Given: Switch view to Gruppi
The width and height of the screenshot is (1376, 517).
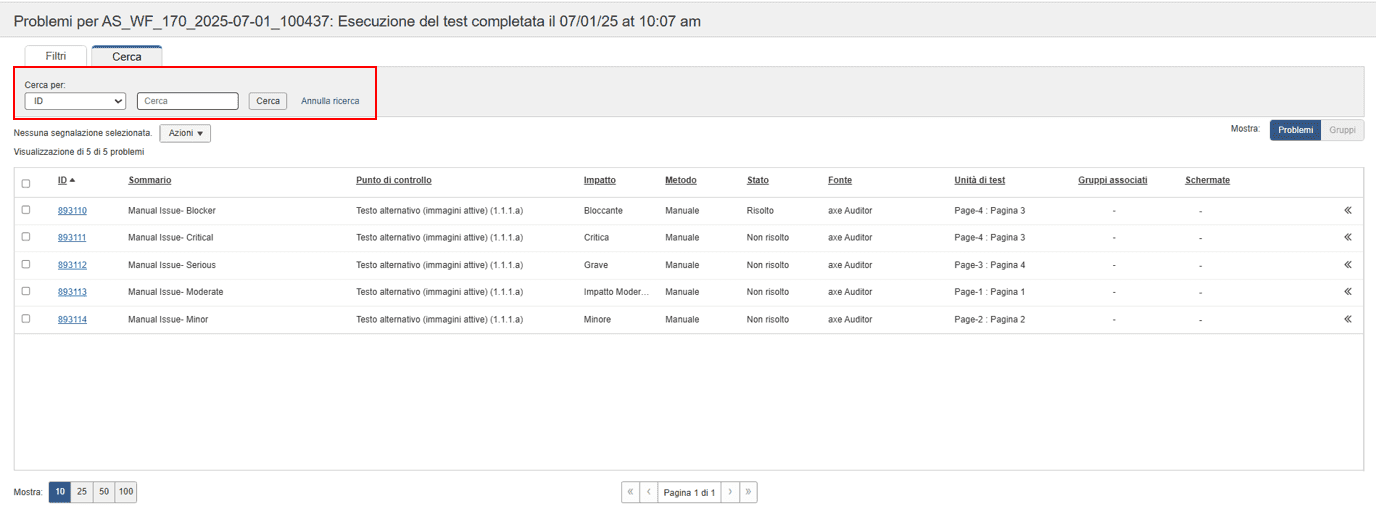Looking at the screenshot, I should pyautogui.click(x=1342, y=130).
